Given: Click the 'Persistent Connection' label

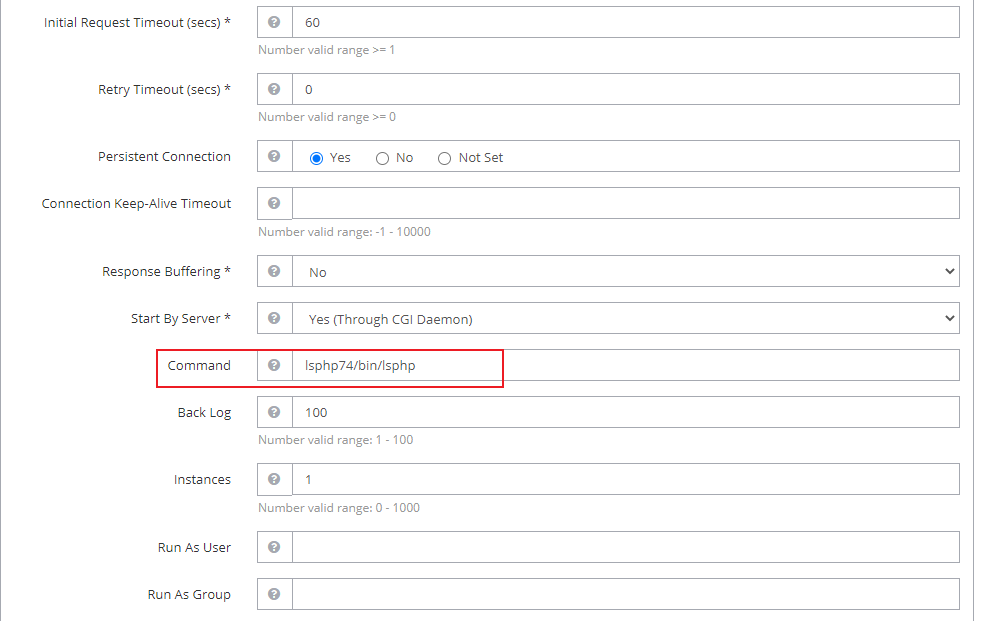Looking at the screenshot, I should [x=164, y=157].
